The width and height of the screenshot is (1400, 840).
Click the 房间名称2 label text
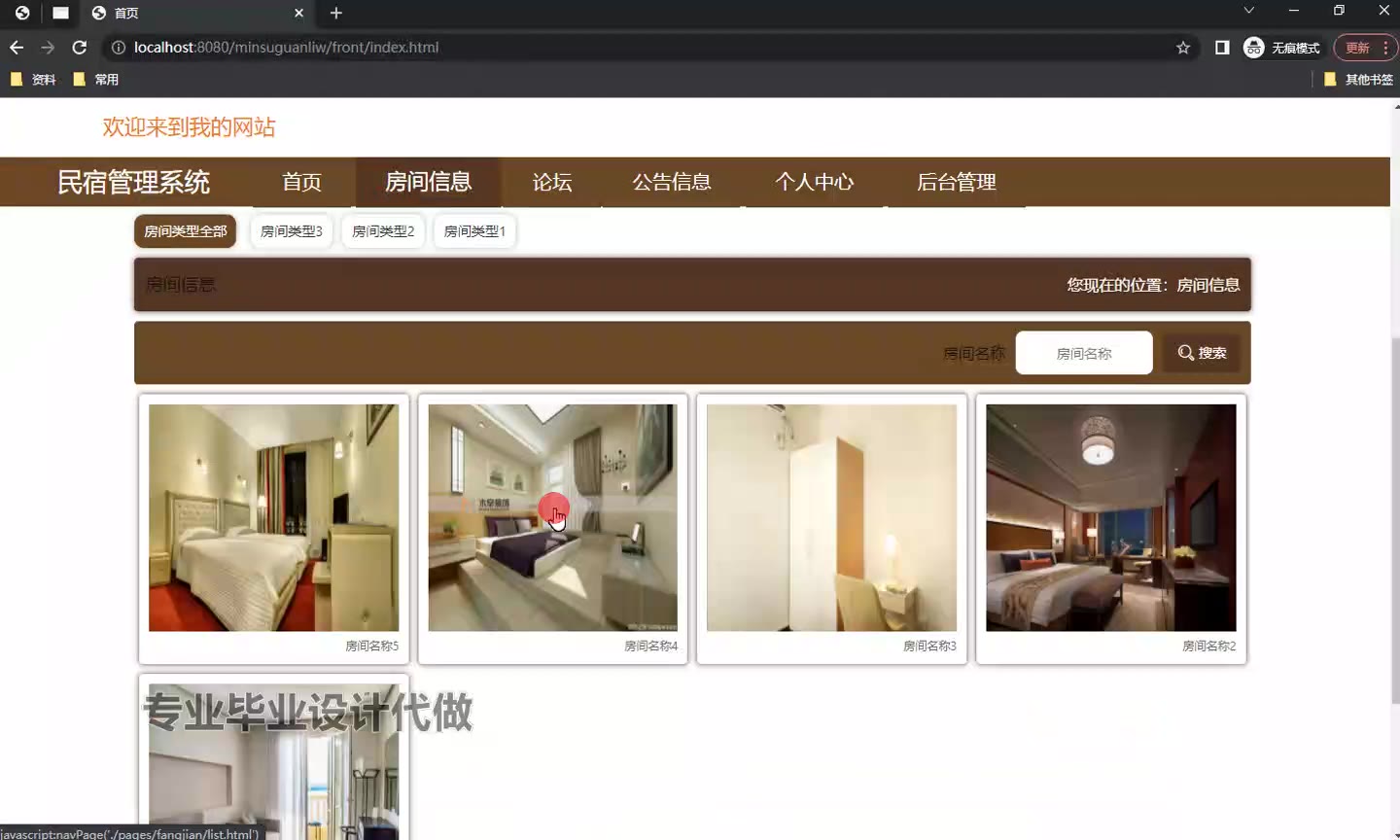click(1208, 646)
